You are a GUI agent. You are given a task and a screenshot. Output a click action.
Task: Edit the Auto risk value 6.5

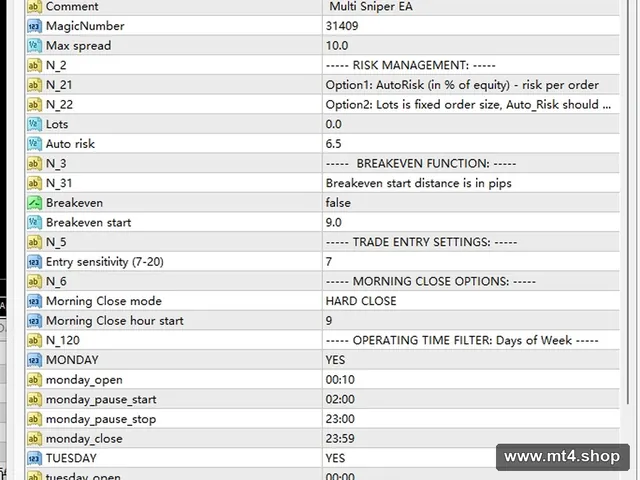pos(471,144)
